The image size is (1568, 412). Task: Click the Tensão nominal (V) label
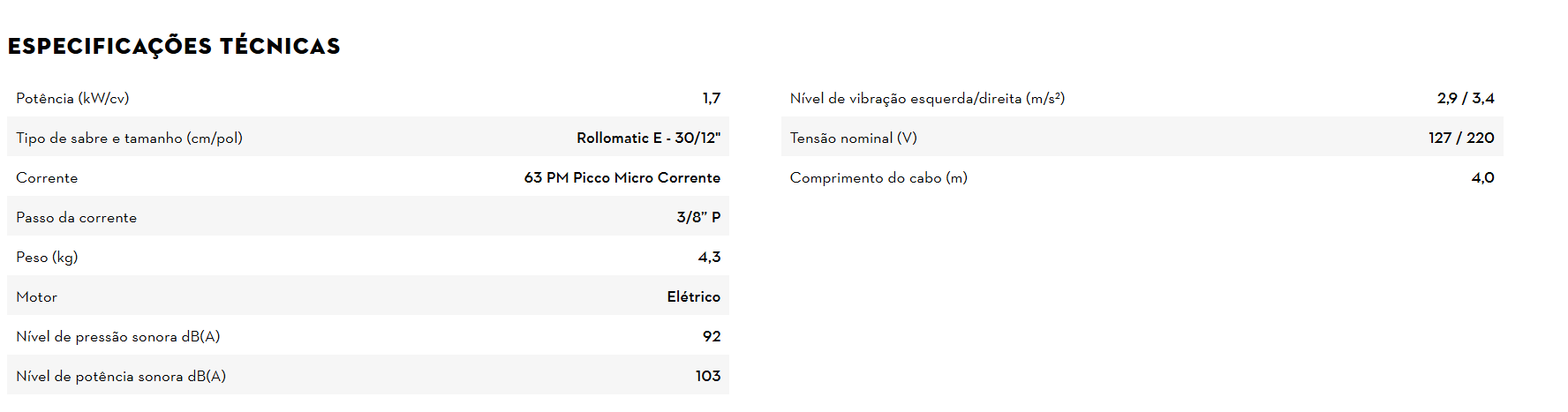click(x=853, y=138)
